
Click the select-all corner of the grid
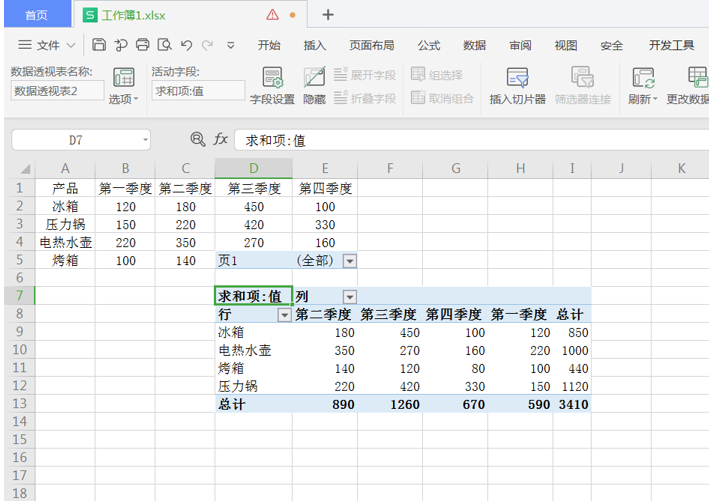(20, 168)
